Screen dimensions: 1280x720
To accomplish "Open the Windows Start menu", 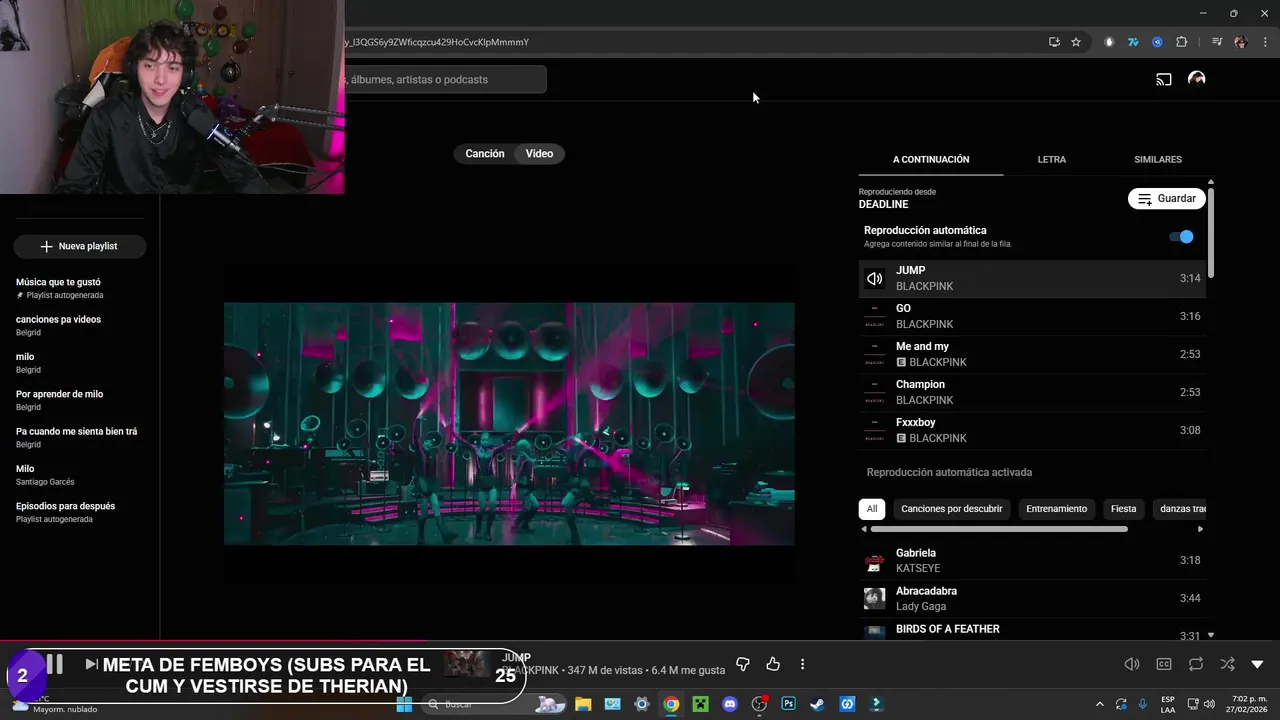I will (404, 704).
